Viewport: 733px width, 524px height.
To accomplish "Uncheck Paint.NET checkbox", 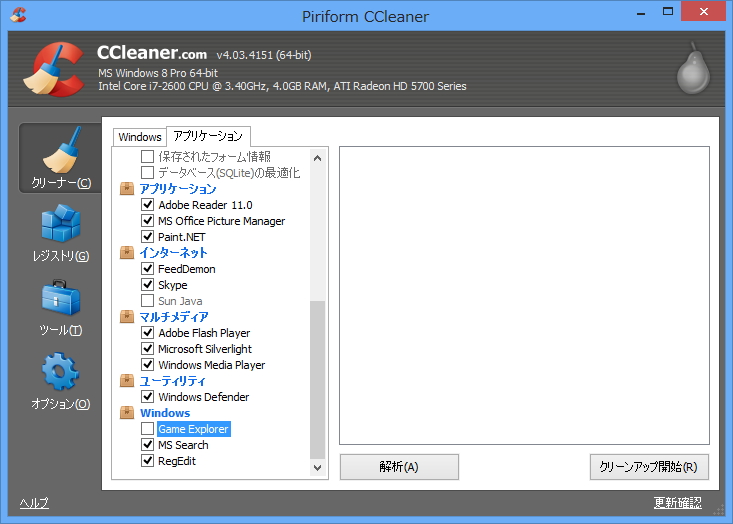I will (147, 237).
